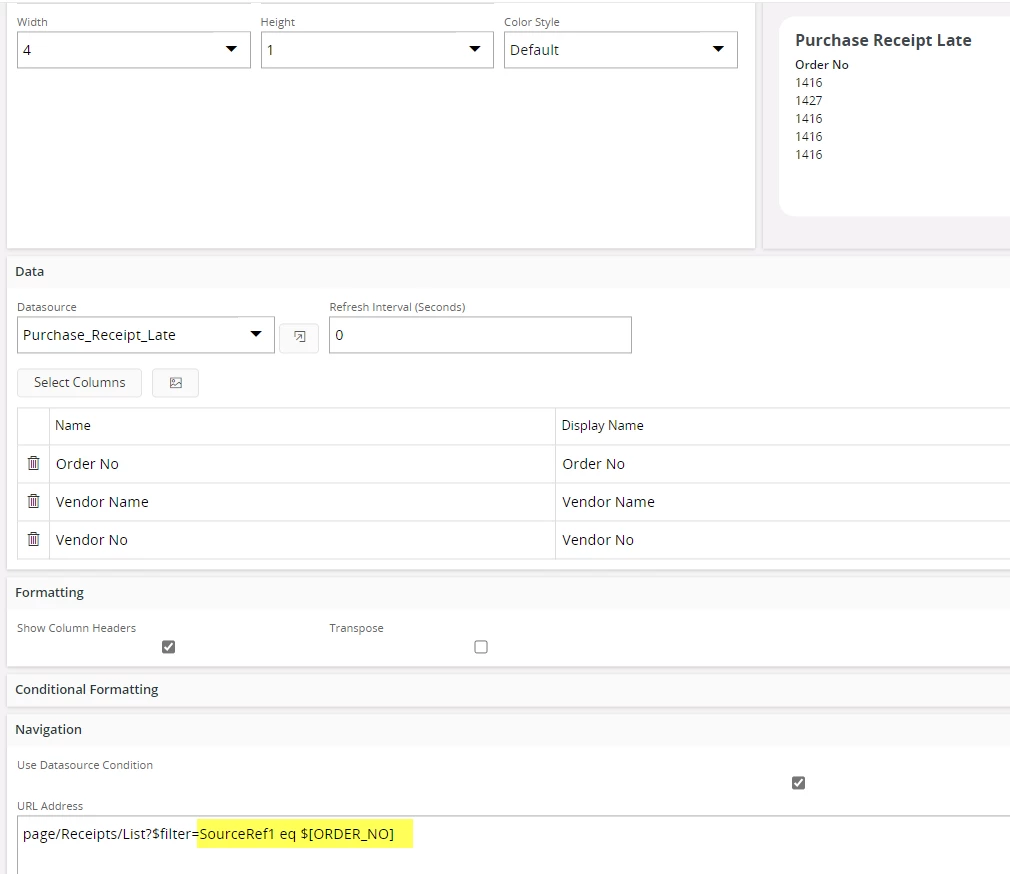
Task: Collapse the Data section
Action: pyautogui.click(x=29, y=271)
